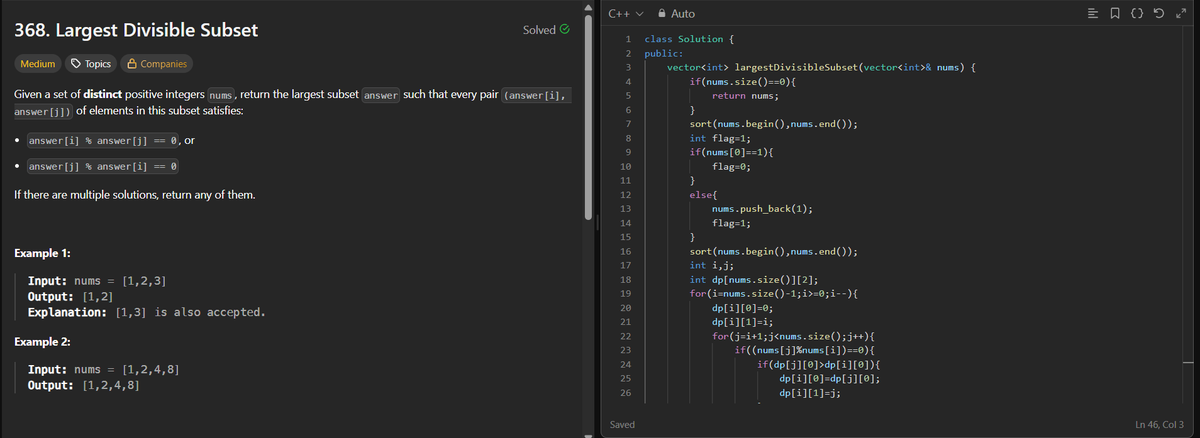Click code line int dp[nums.size()][2];
Image resolution: width=1200 pixels, height=438 pixels.
click(x=756, y=281)
